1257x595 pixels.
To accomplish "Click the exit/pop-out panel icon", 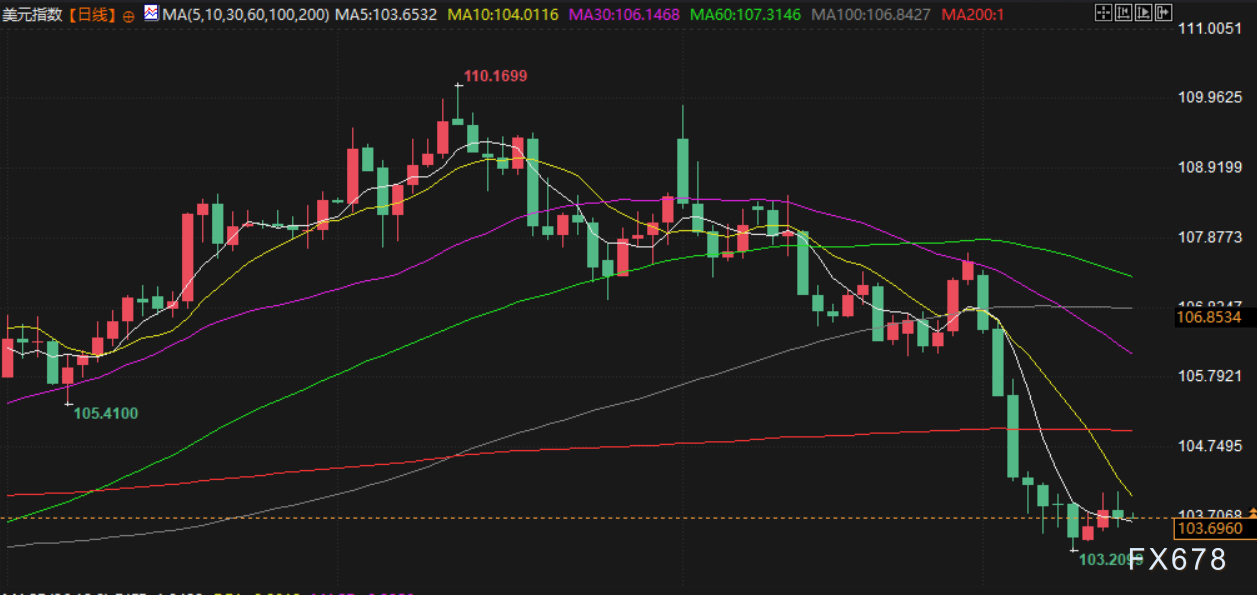I will point(1163,12).
